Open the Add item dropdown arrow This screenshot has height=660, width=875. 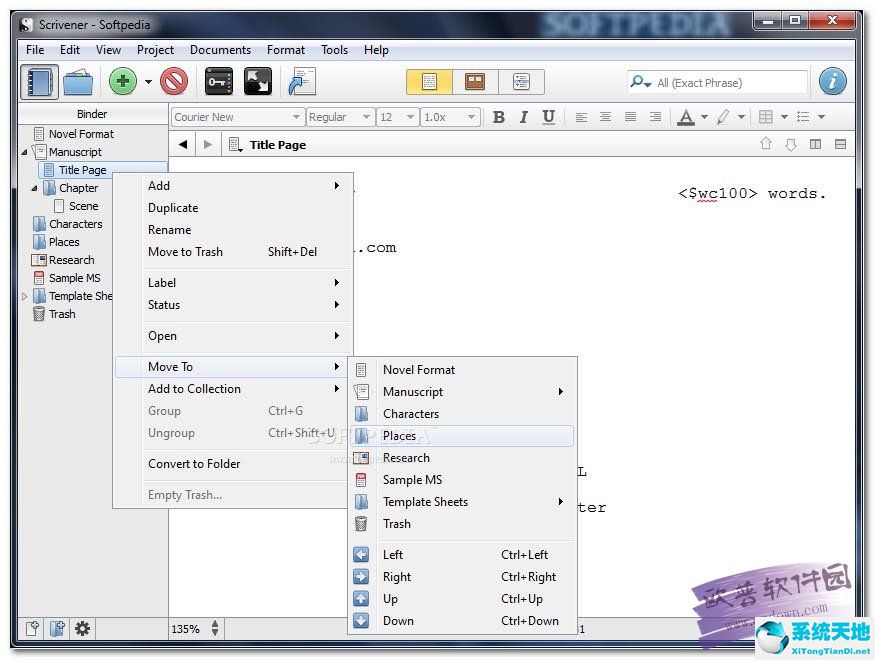pos(148,82)
